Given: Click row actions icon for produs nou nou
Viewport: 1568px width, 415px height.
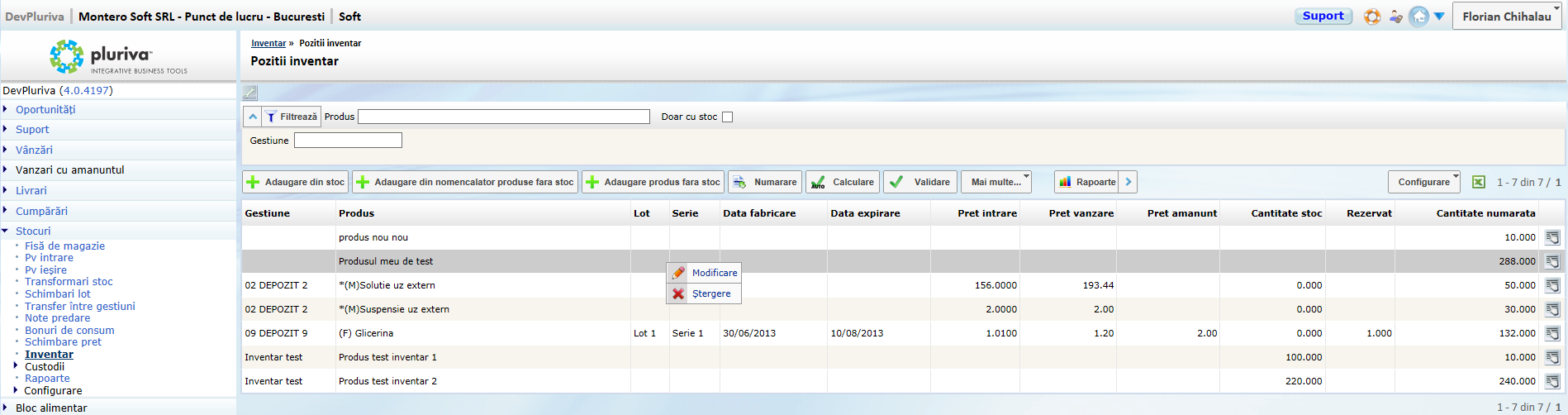Looking at the screenshot, I should pyautogui.click(x=1552, y=237).
